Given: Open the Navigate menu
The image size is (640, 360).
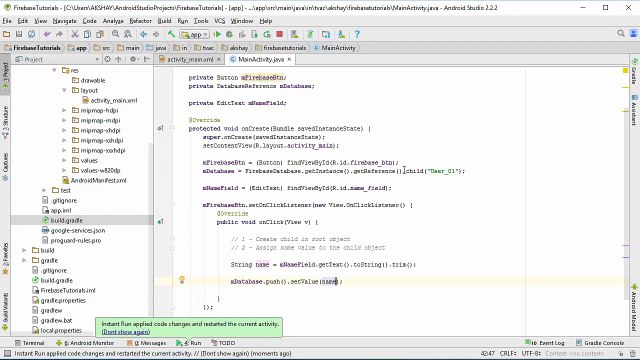Looking at the screenshot, I should [x=64, y=21].
